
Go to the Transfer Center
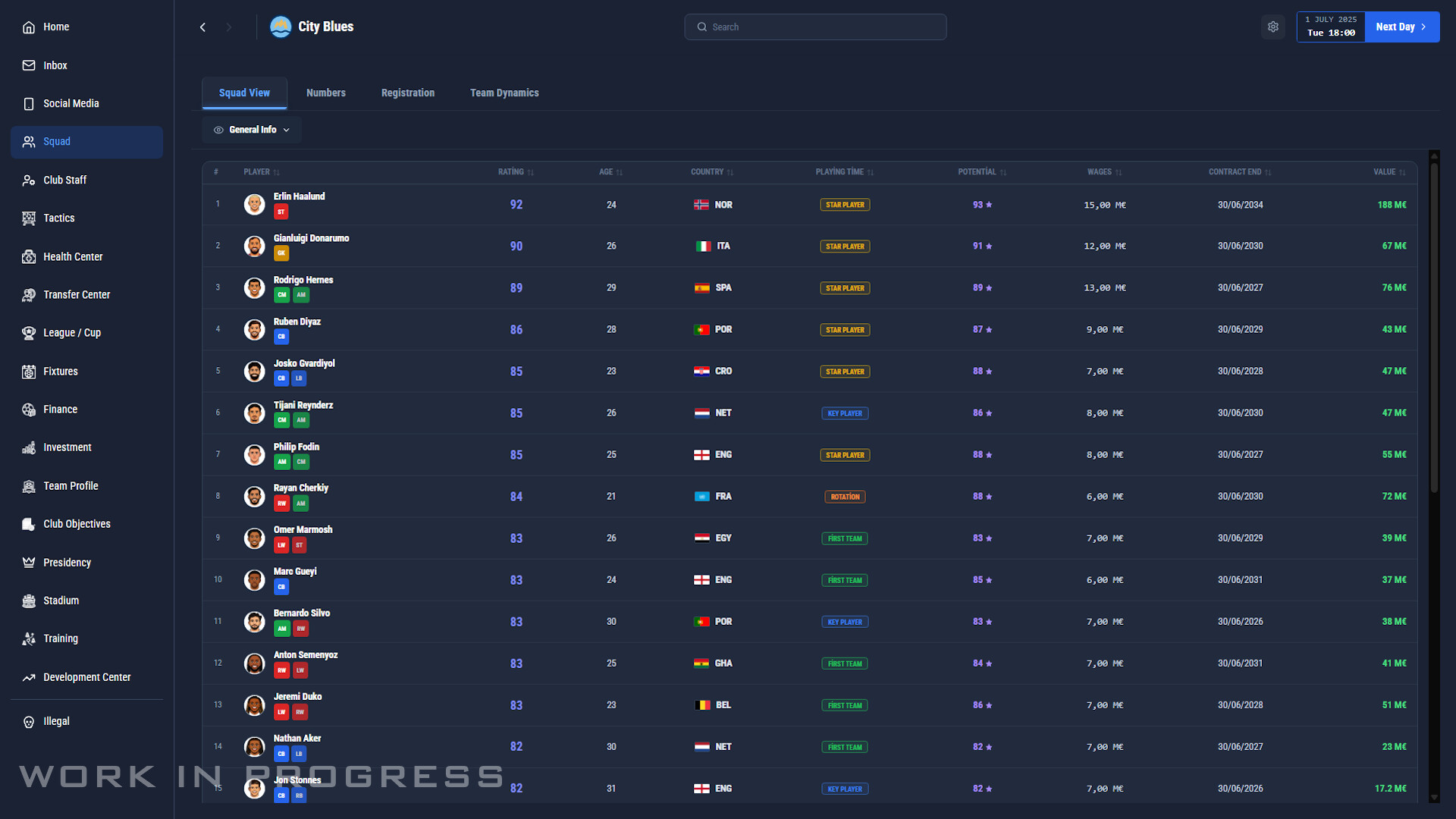pyautogui.click(x=76, y=294)
